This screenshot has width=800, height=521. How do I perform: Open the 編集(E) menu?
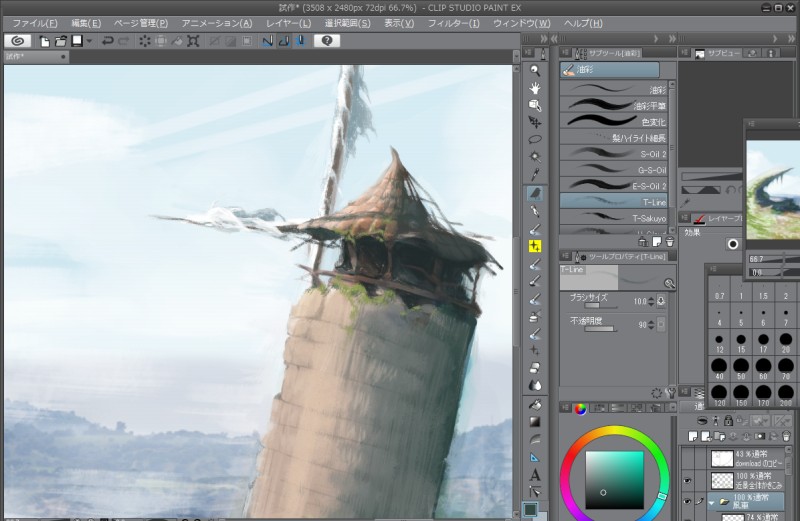[x=86, y=23]
